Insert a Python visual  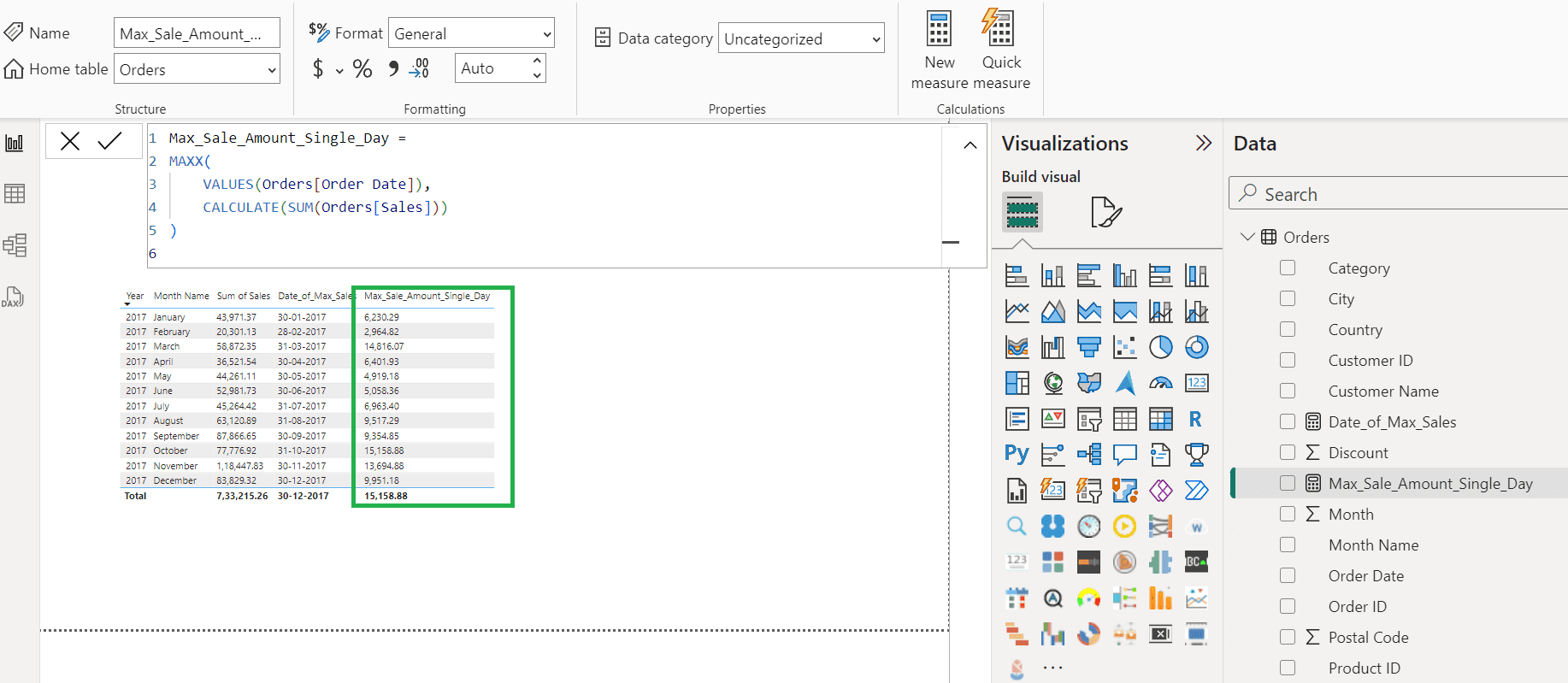click(x=1017, y=454)
